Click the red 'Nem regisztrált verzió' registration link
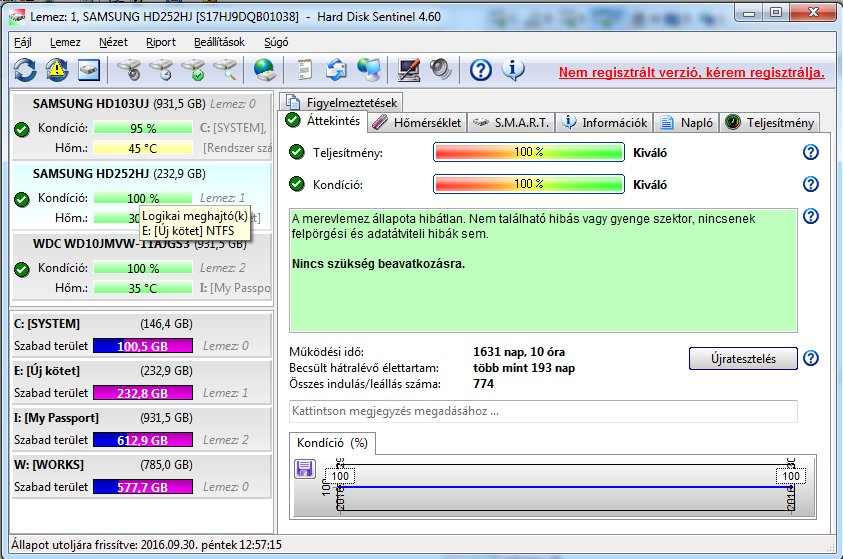 click(x=691, y=72)
